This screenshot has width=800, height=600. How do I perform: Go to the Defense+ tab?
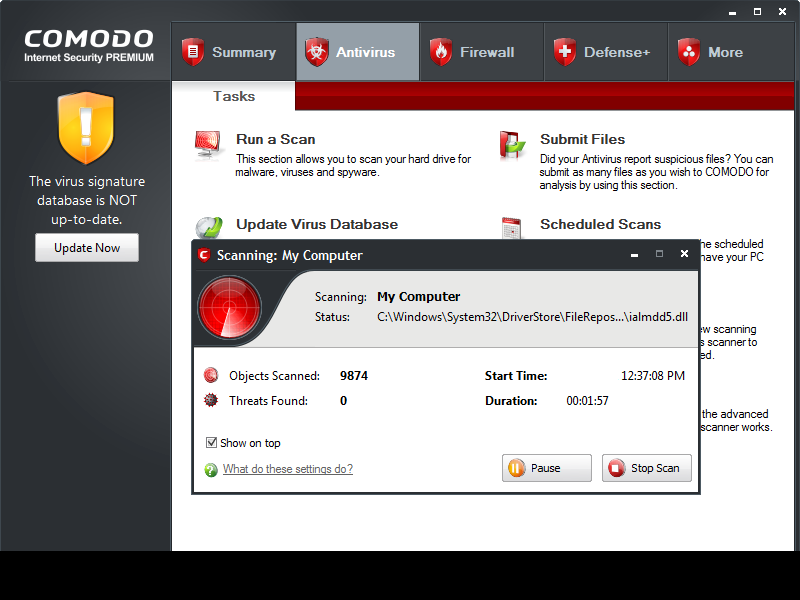606,52
